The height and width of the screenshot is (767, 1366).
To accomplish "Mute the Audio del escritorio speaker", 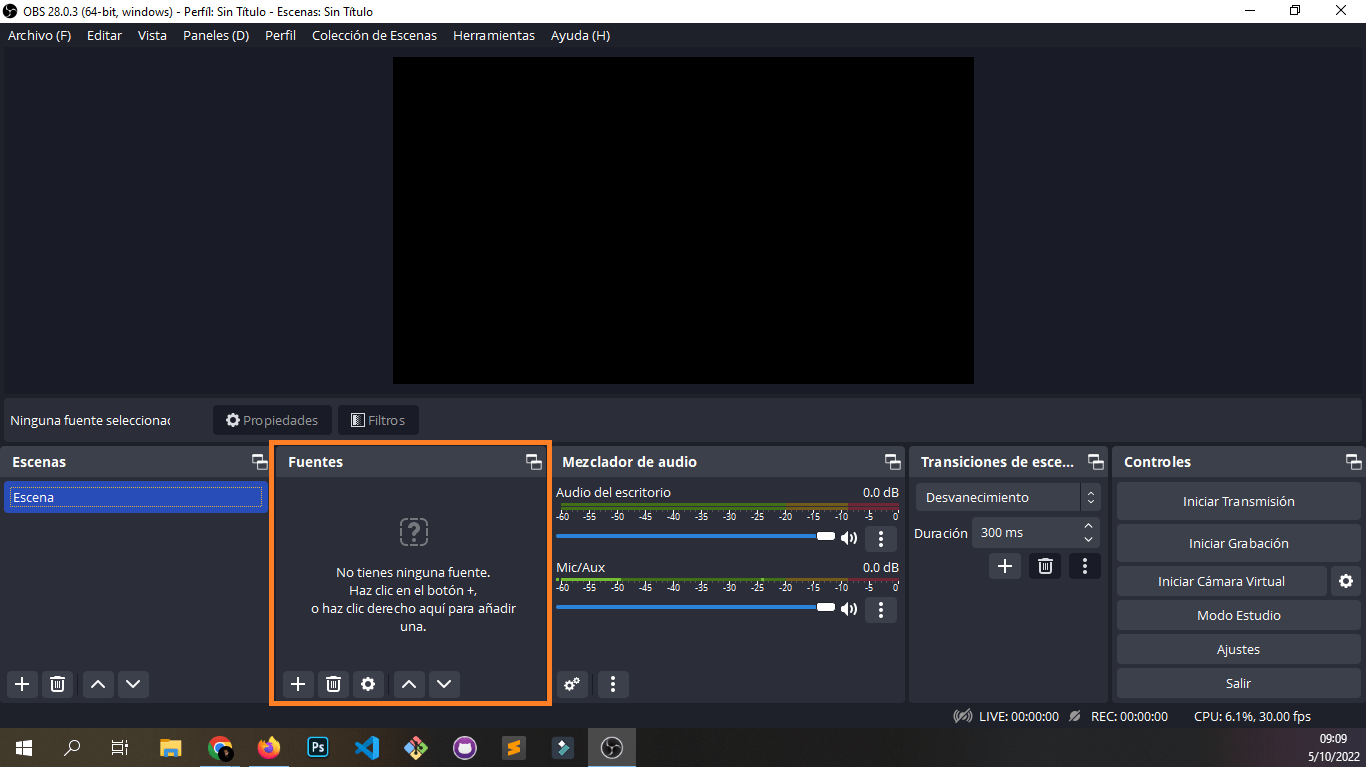I will click(849, 538).
